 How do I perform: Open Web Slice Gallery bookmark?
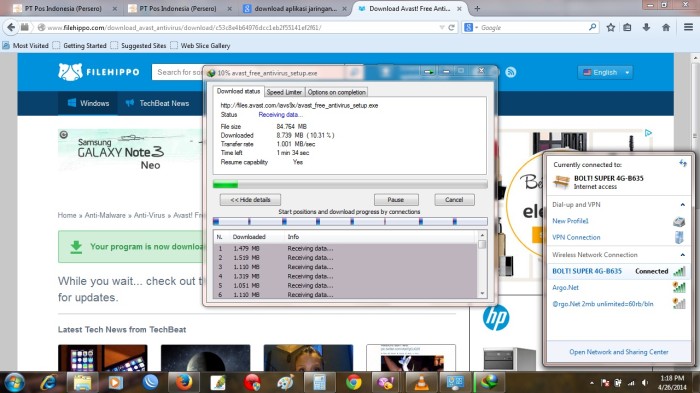[x=200, y=46]
